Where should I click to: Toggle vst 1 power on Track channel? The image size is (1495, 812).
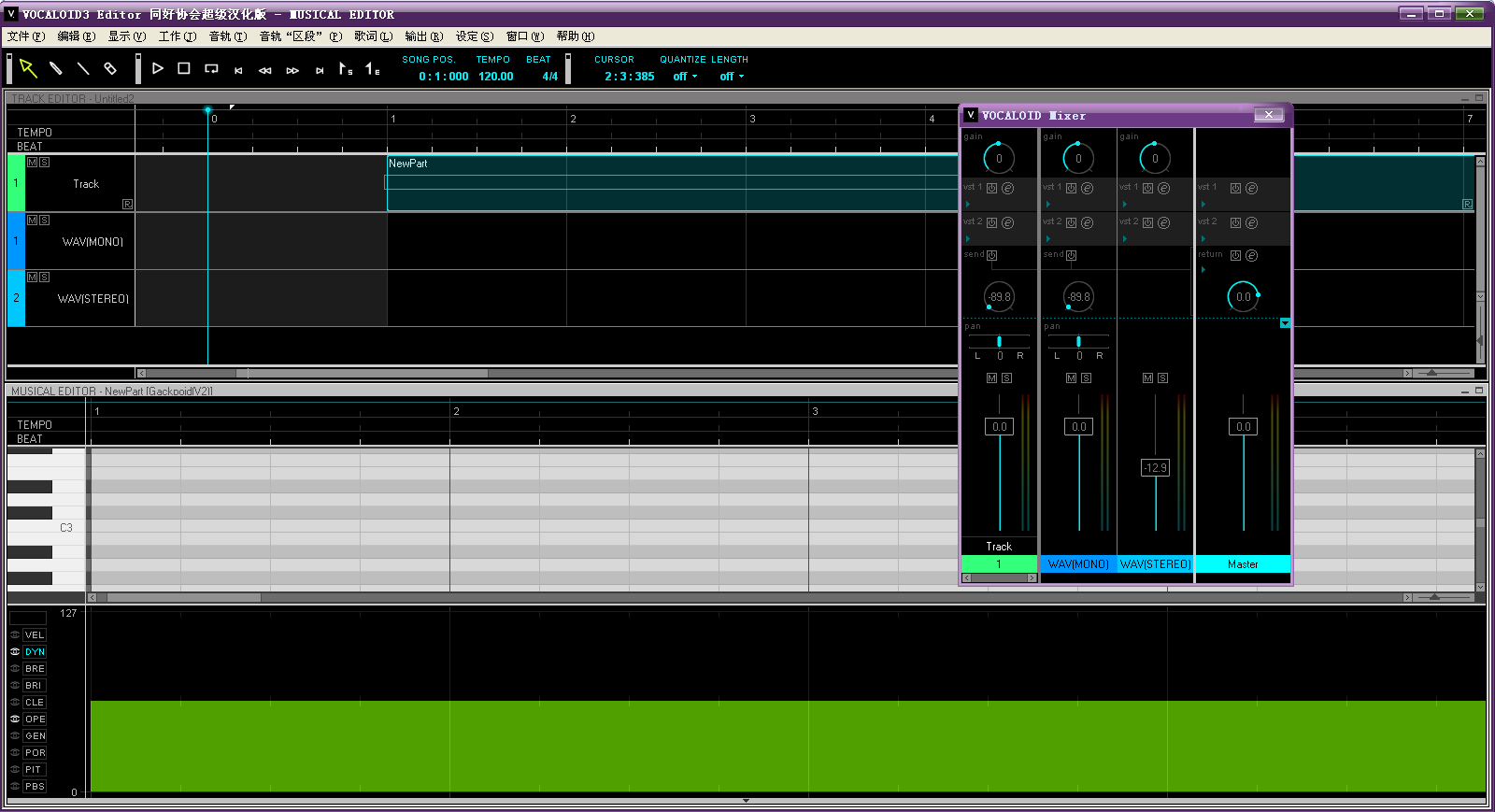click(992, 188)
